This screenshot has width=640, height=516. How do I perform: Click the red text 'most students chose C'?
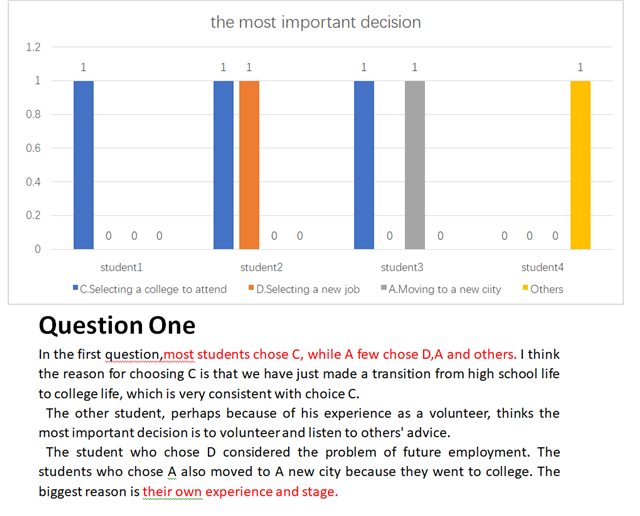click(233, 354)
